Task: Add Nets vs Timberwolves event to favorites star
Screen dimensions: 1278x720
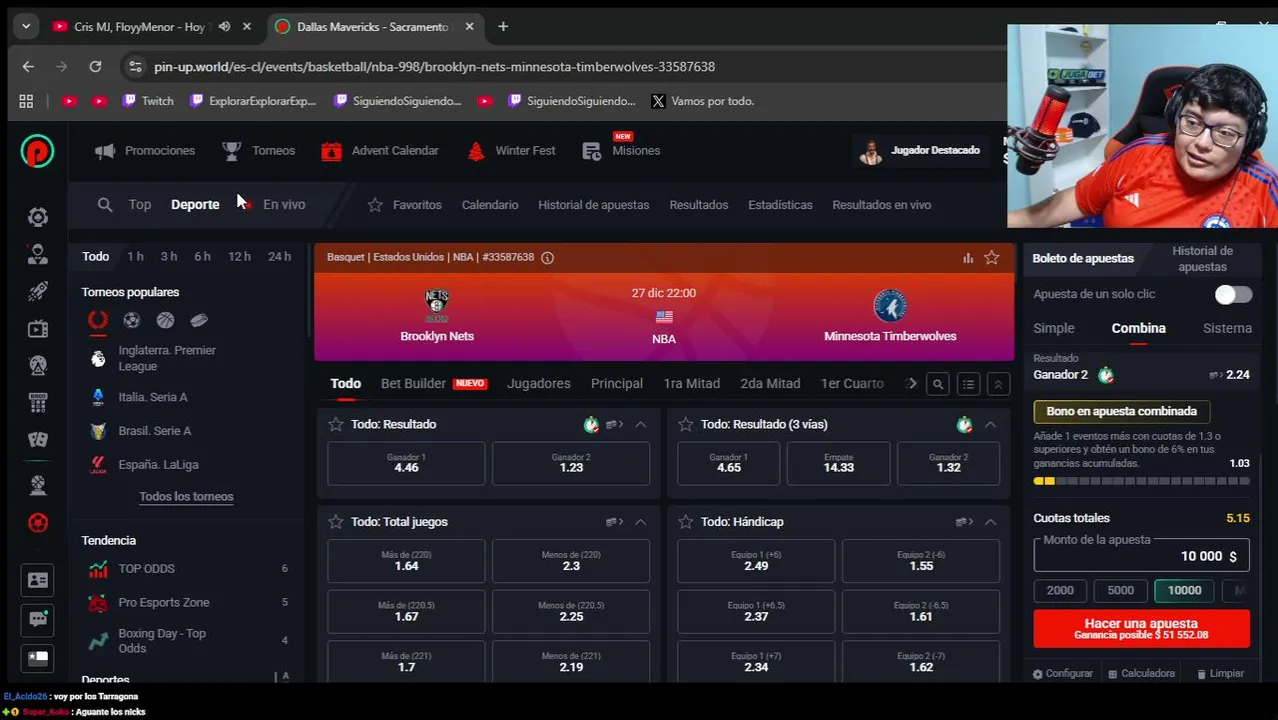Action: coord(992,258)
